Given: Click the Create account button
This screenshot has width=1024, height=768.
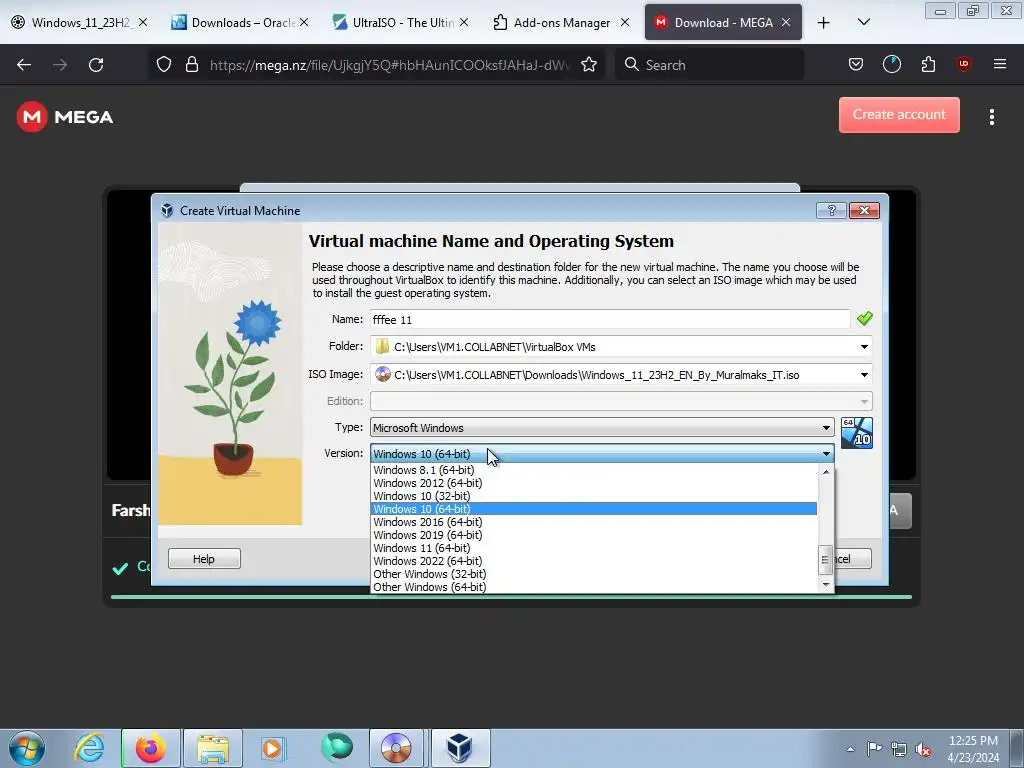Looking at the screenshot, I should (x=899, y=115).
